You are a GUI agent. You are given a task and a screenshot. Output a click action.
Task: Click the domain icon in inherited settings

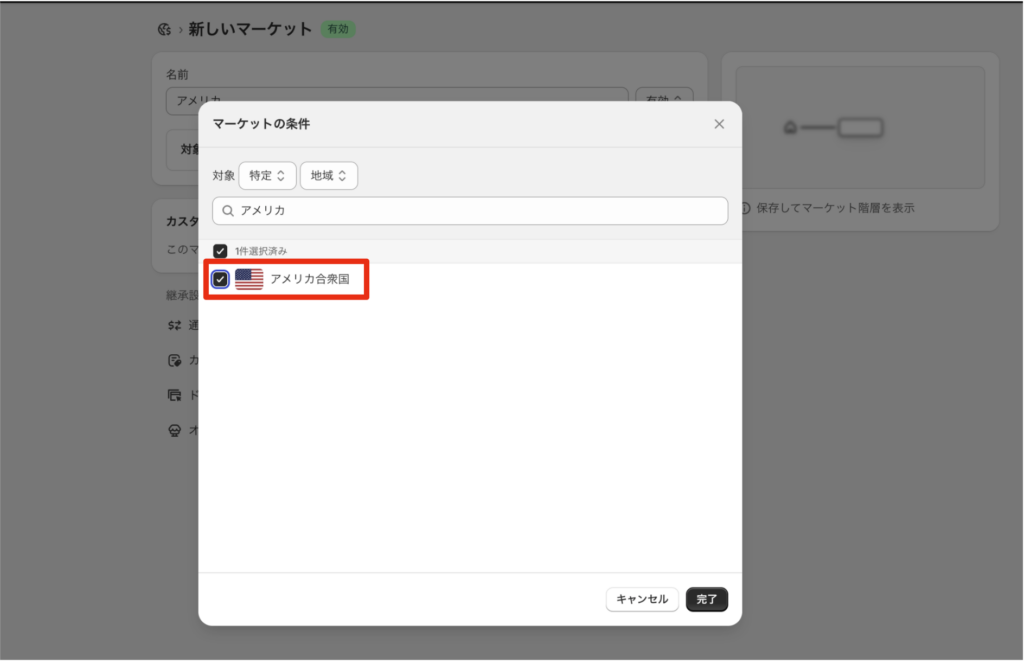[175, 395]
